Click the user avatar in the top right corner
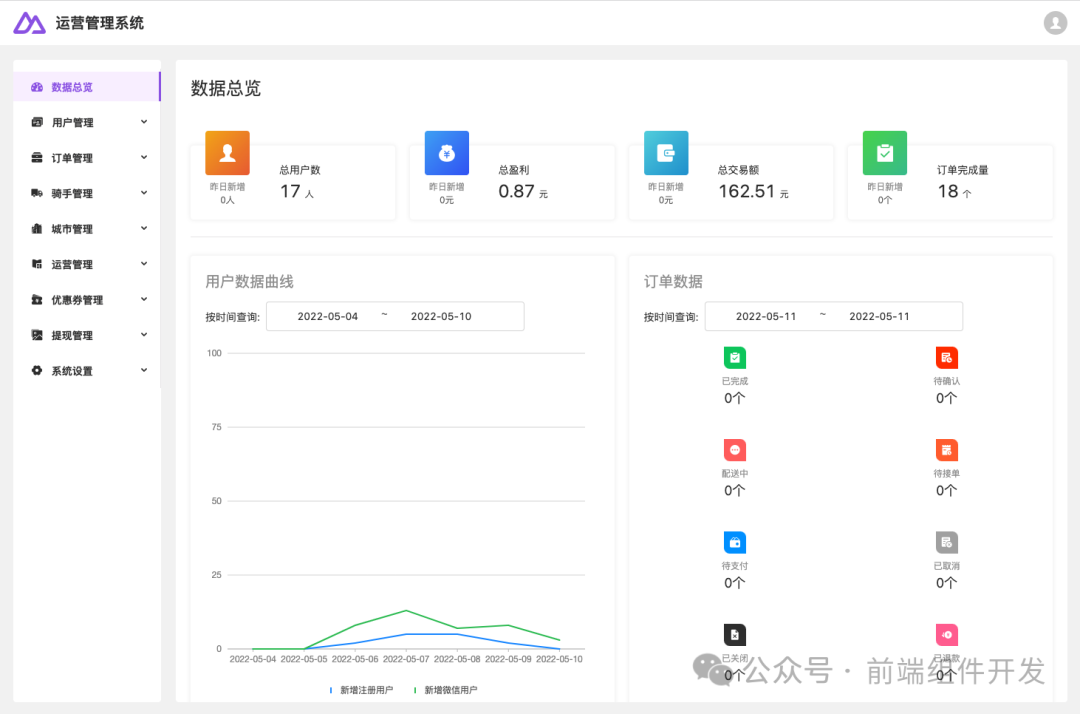Viewport: 1080px width, 714px height. (x=1055, y=22)
